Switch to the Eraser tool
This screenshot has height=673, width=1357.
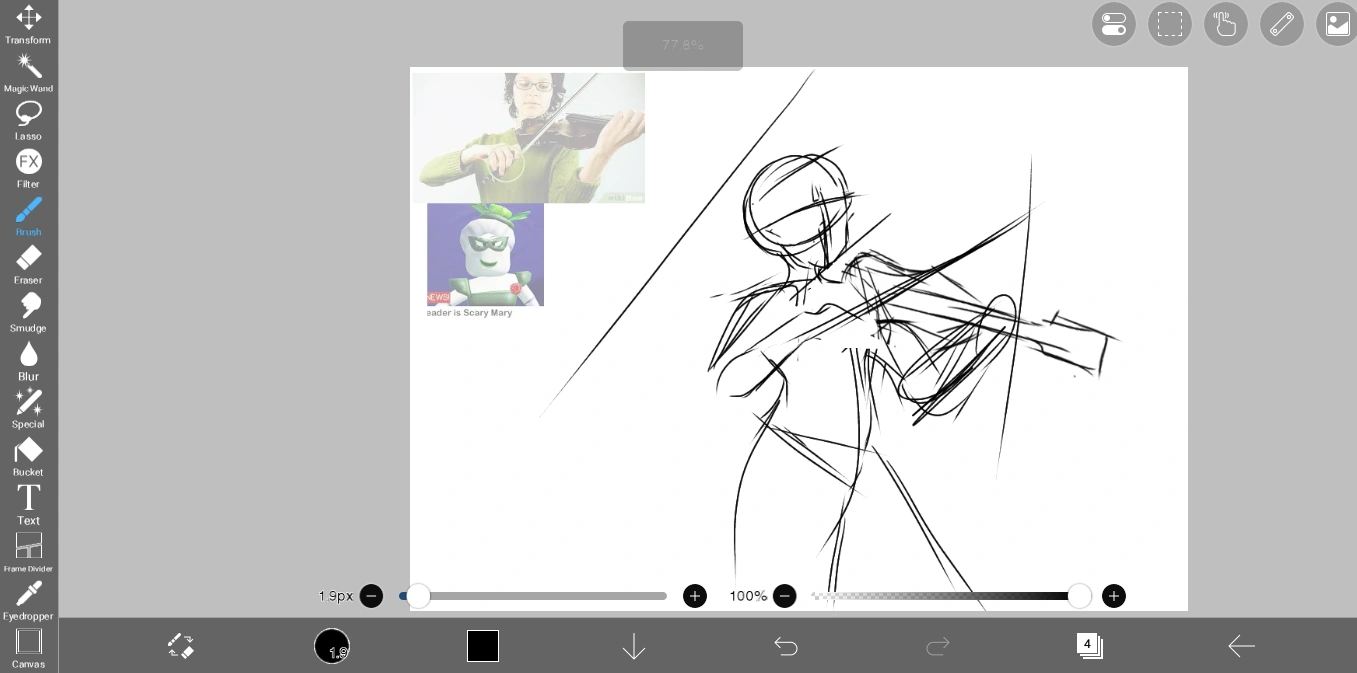tap(28, 258)
